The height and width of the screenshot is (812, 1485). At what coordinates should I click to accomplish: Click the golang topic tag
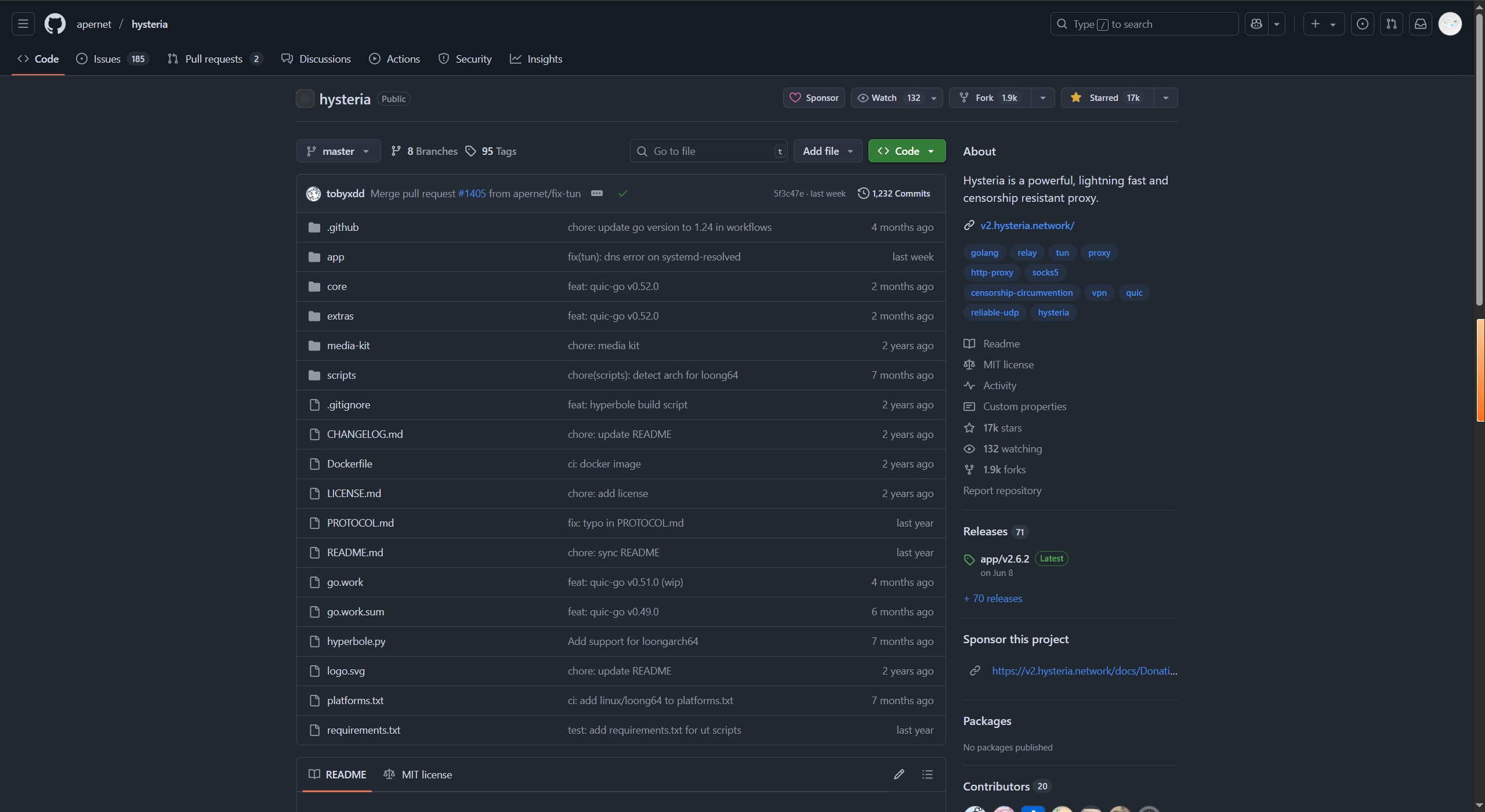point(984,253)
